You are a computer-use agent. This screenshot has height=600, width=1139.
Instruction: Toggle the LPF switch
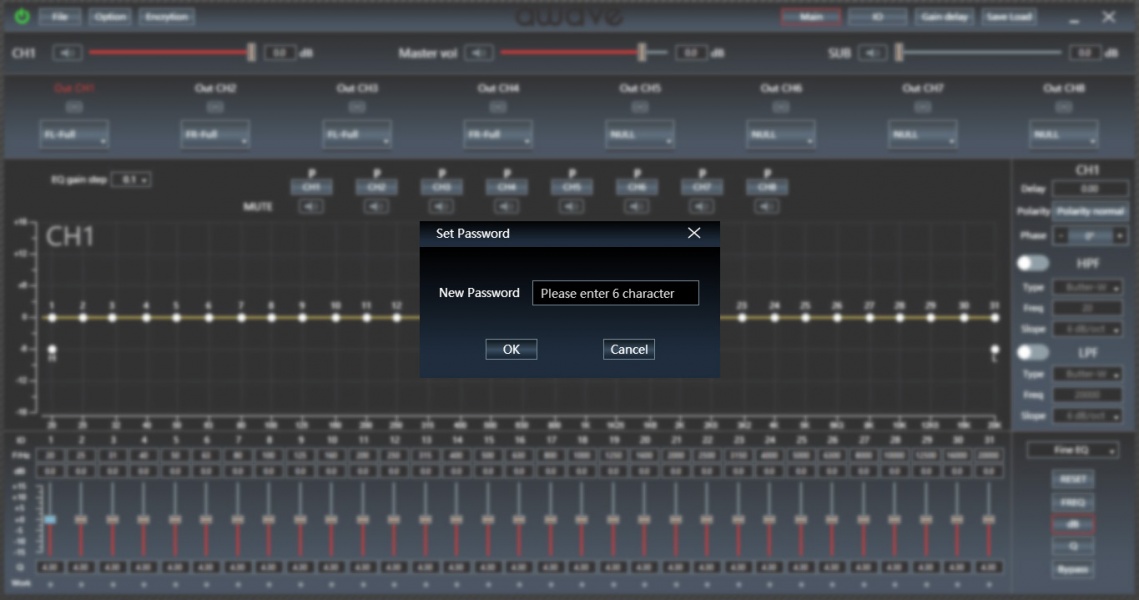tap(1033, 352)
